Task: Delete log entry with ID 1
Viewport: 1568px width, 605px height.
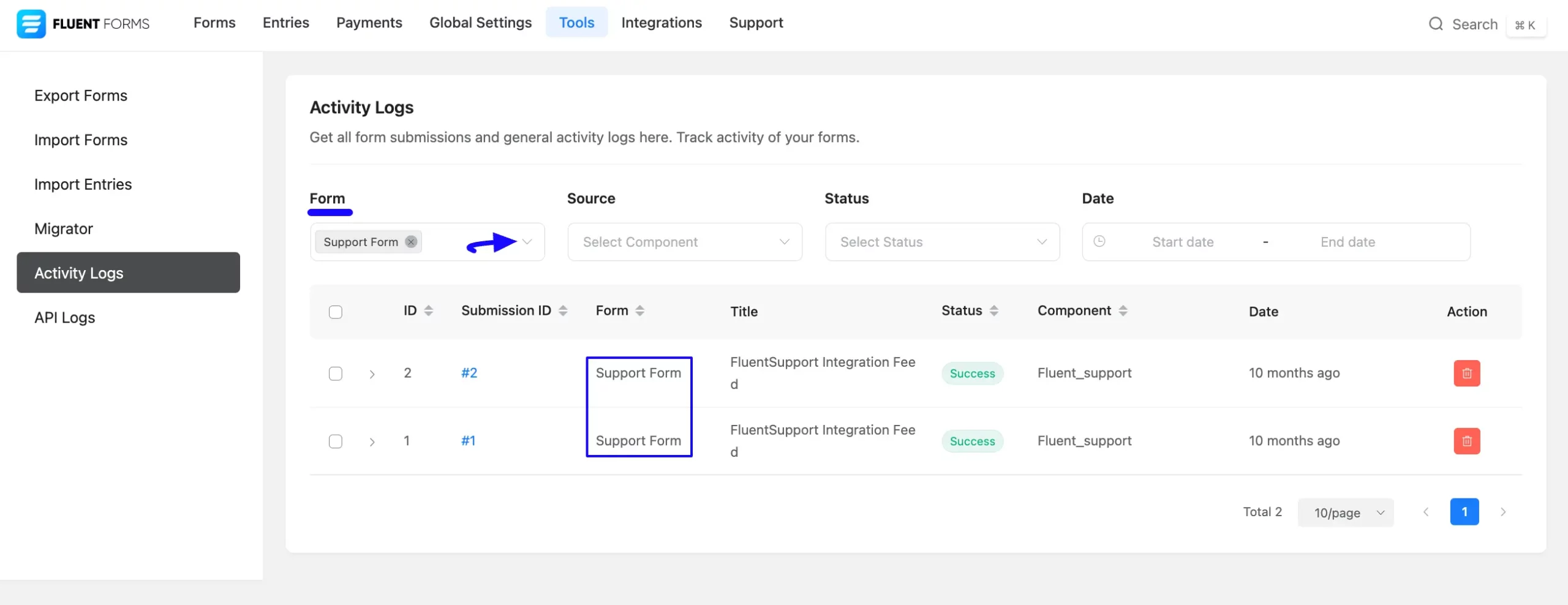Action: point(1467,441)
